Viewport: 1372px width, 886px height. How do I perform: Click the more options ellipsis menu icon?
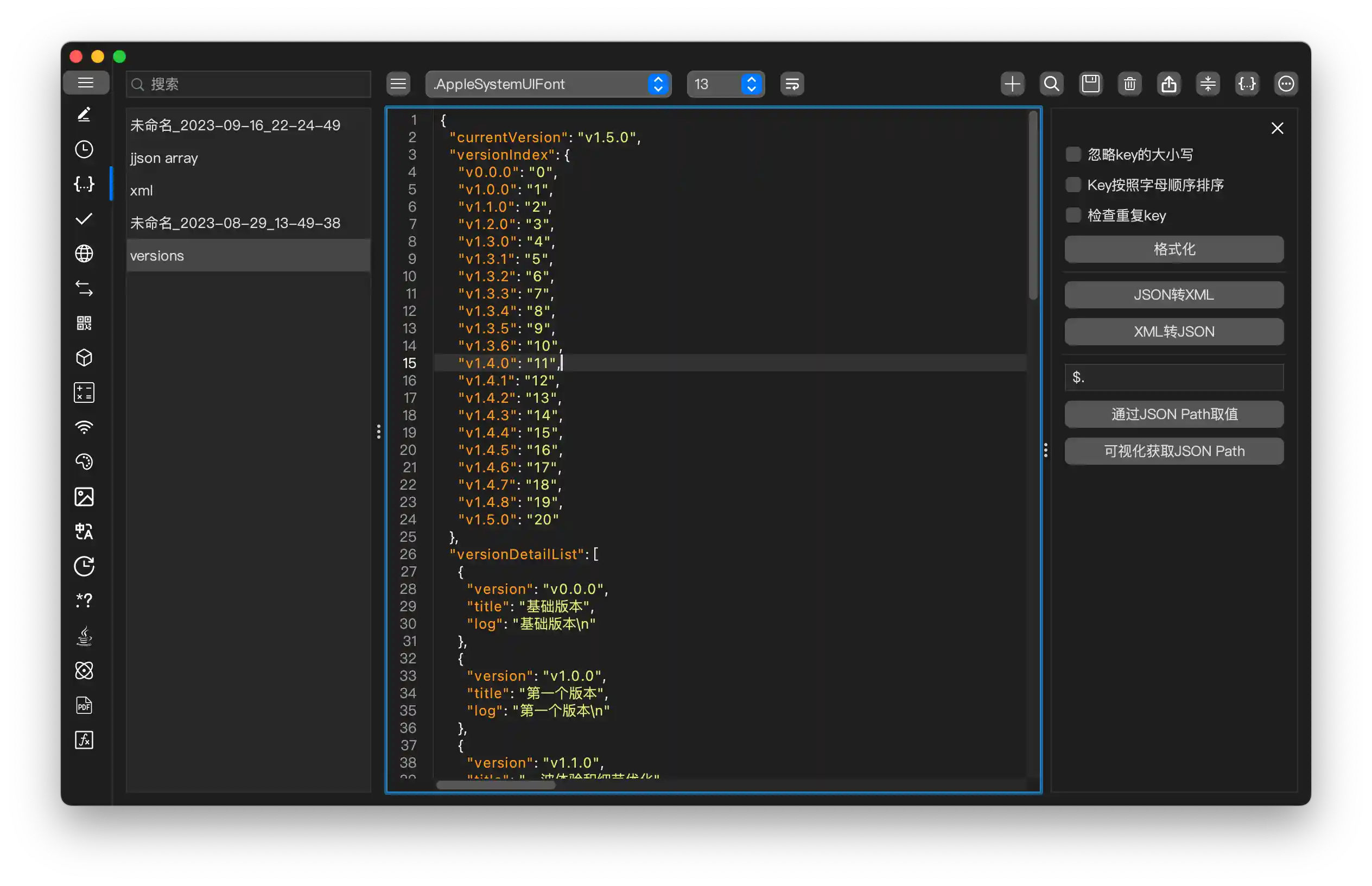[x=1286, y=84]
